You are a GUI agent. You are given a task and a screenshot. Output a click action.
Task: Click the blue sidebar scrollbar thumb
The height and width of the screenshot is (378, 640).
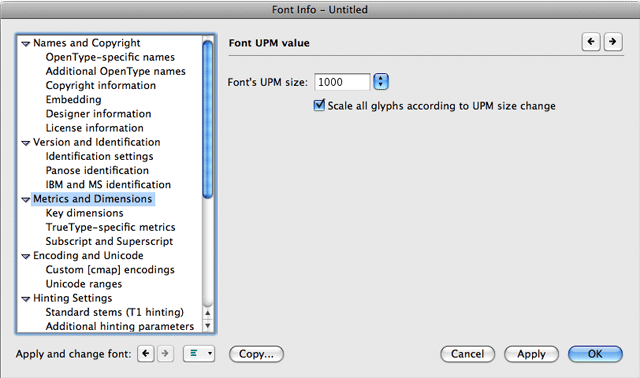coord(208,119)
